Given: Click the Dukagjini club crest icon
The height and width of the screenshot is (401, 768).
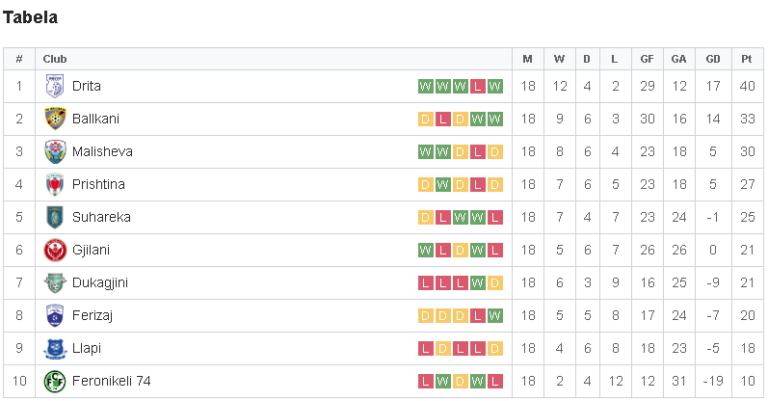Looking at the screenshot, I should [x=55, y=283].
